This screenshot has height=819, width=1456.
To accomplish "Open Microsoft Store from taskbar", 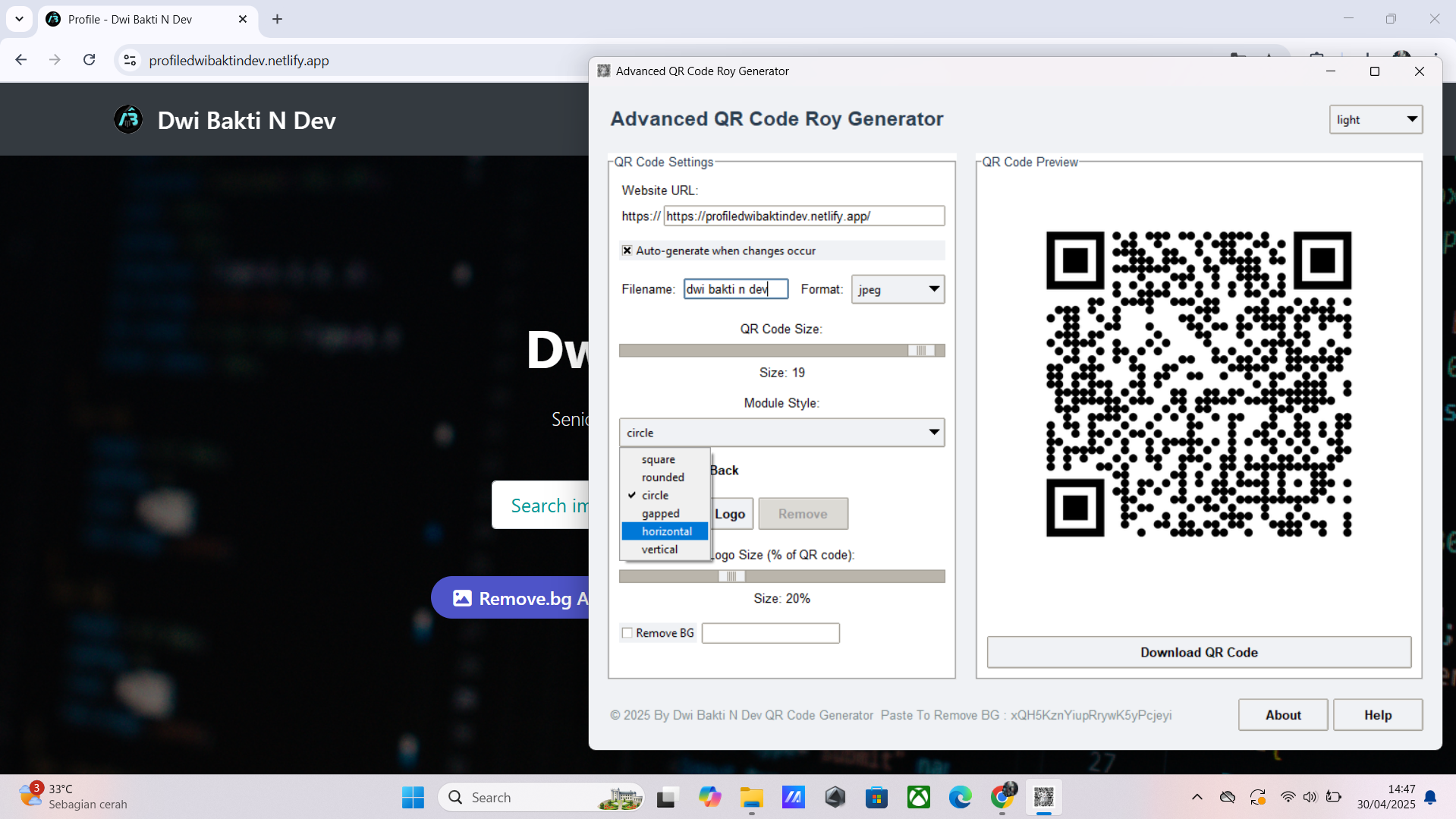I will [877, 798].
